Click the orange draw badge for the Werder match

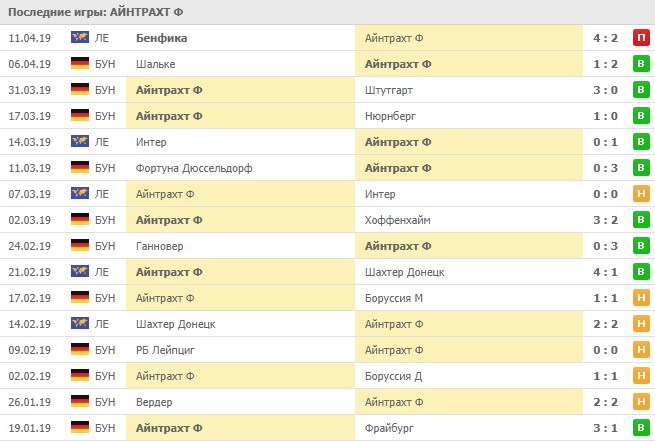639,402
